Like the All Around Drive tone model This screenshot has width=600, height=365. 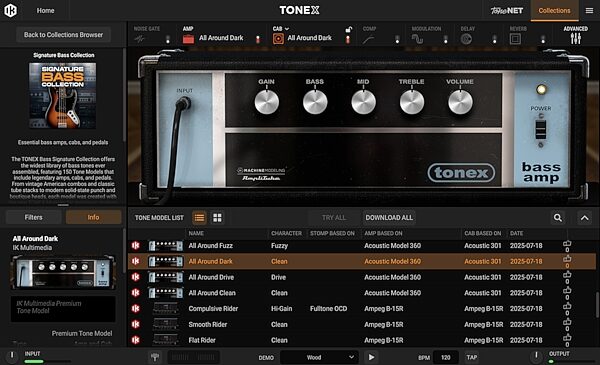click(567, 275)
